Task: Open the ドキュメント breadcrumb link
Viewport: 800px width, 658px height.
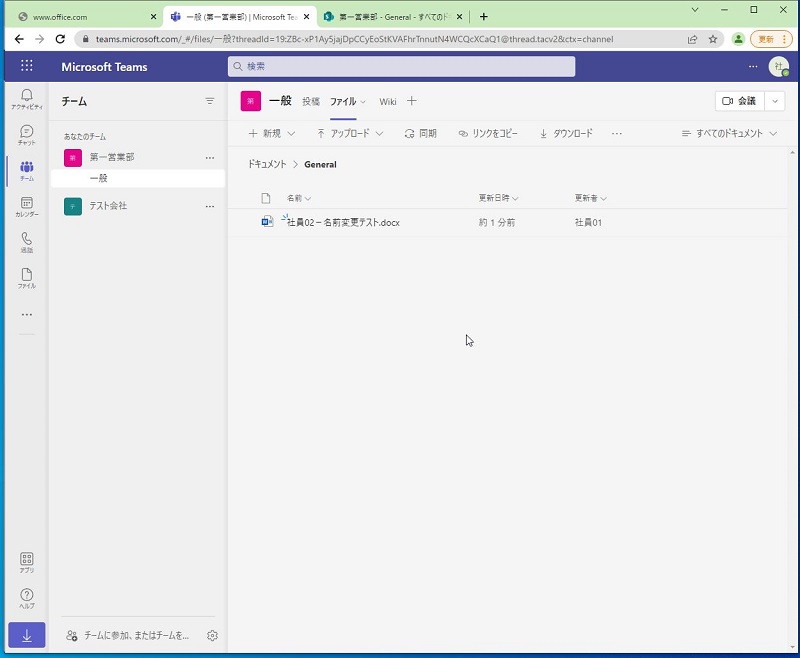Action: (267, 164)
